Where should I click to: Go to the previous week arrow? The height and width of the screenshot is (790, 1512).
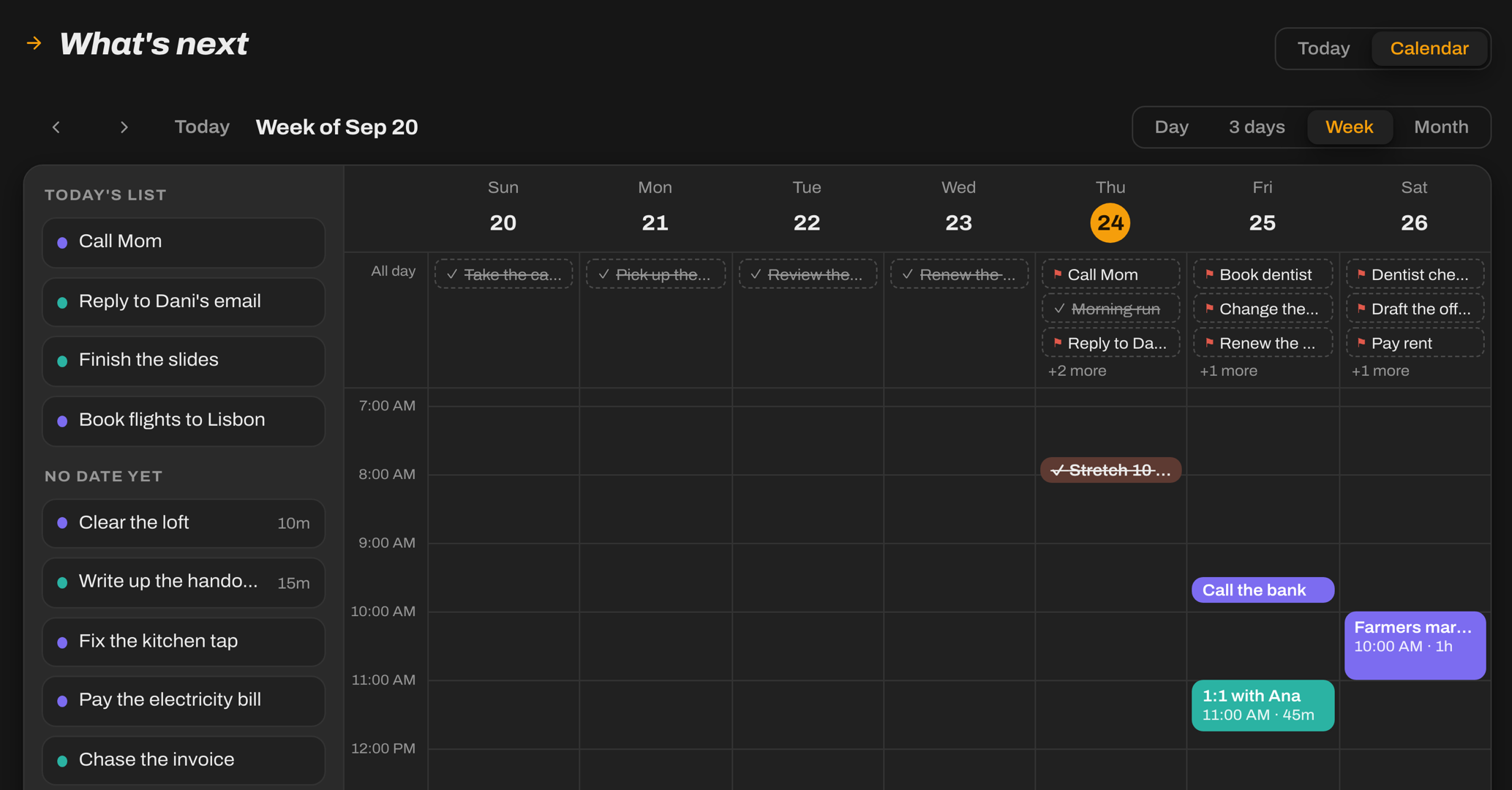[x=56, y=127]
